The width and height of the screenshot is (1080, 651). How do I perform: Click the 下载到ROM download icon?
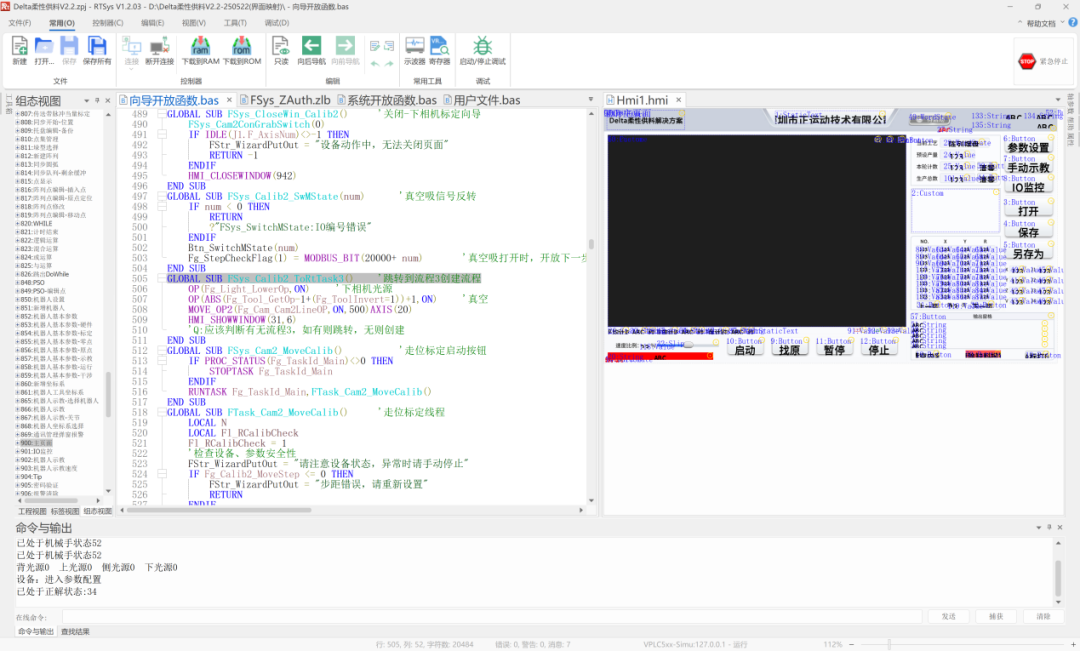tap(242, 51)
